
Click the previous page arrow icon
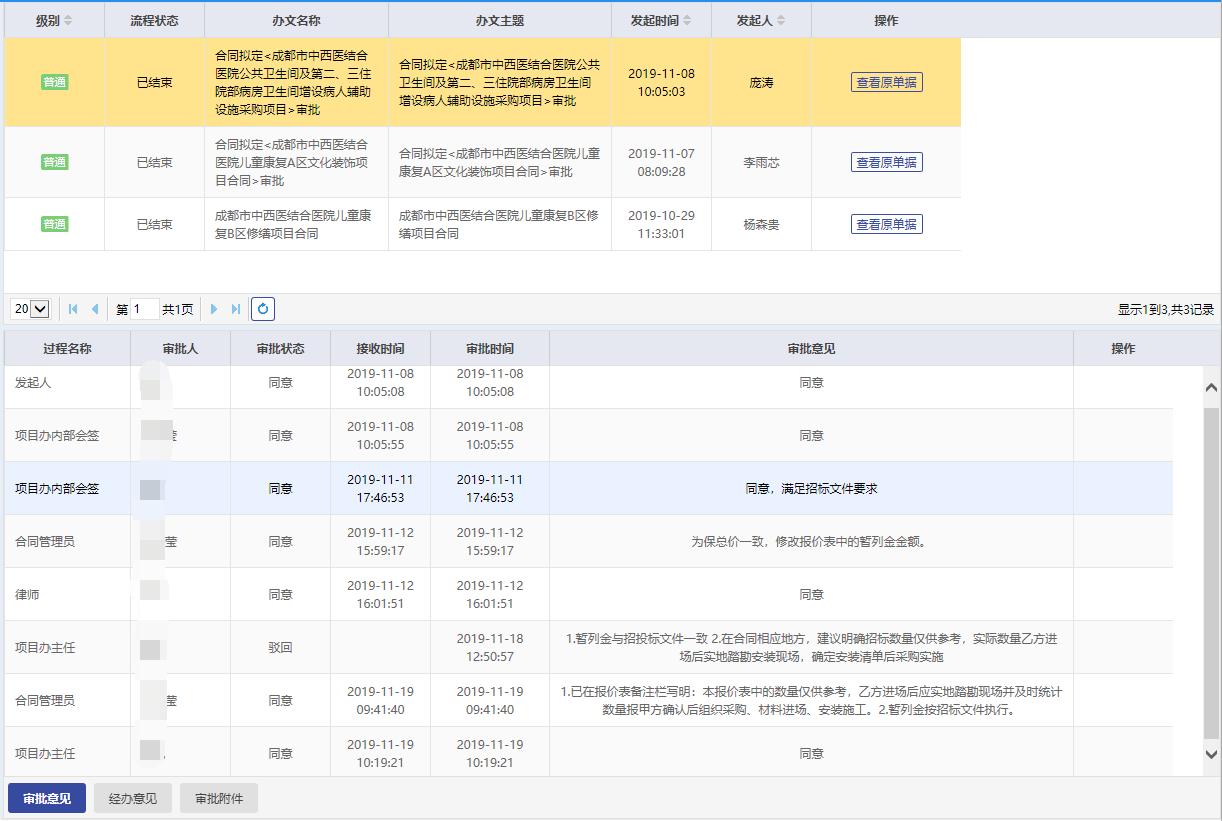[x=95, y=309]
